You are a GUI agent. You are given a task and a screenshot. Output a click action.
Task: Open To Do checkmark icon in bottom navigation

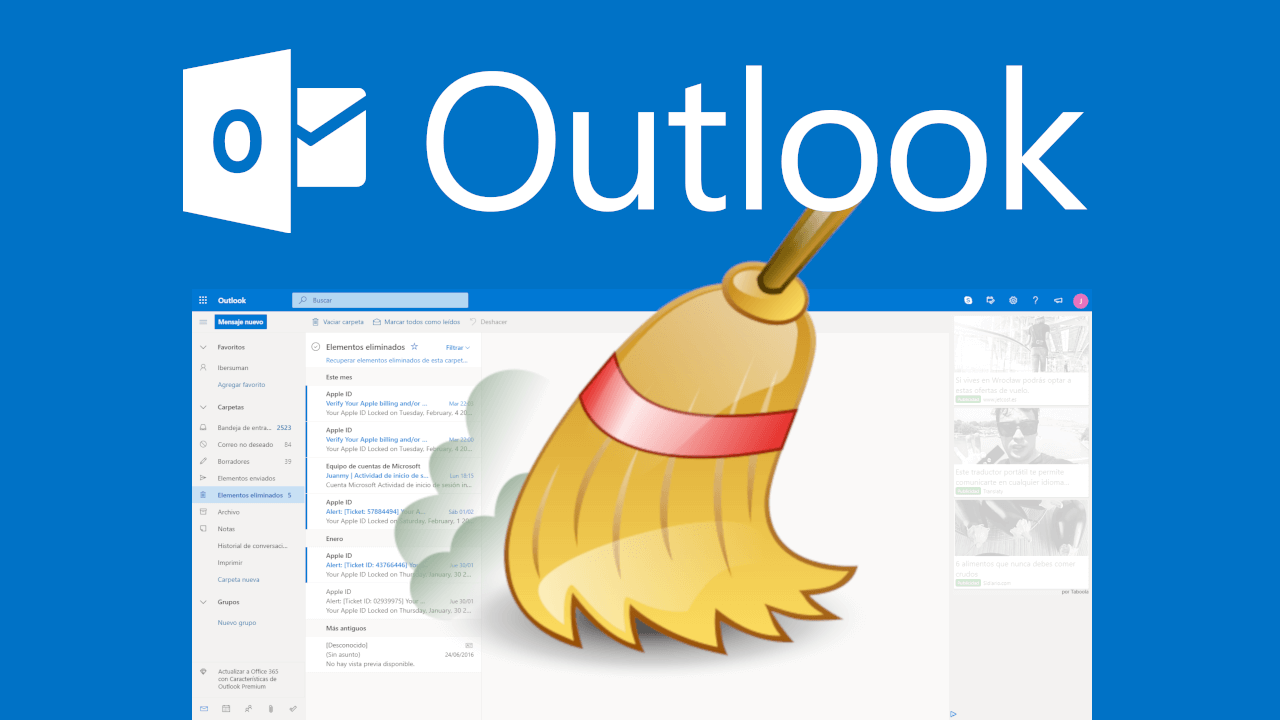293,709
